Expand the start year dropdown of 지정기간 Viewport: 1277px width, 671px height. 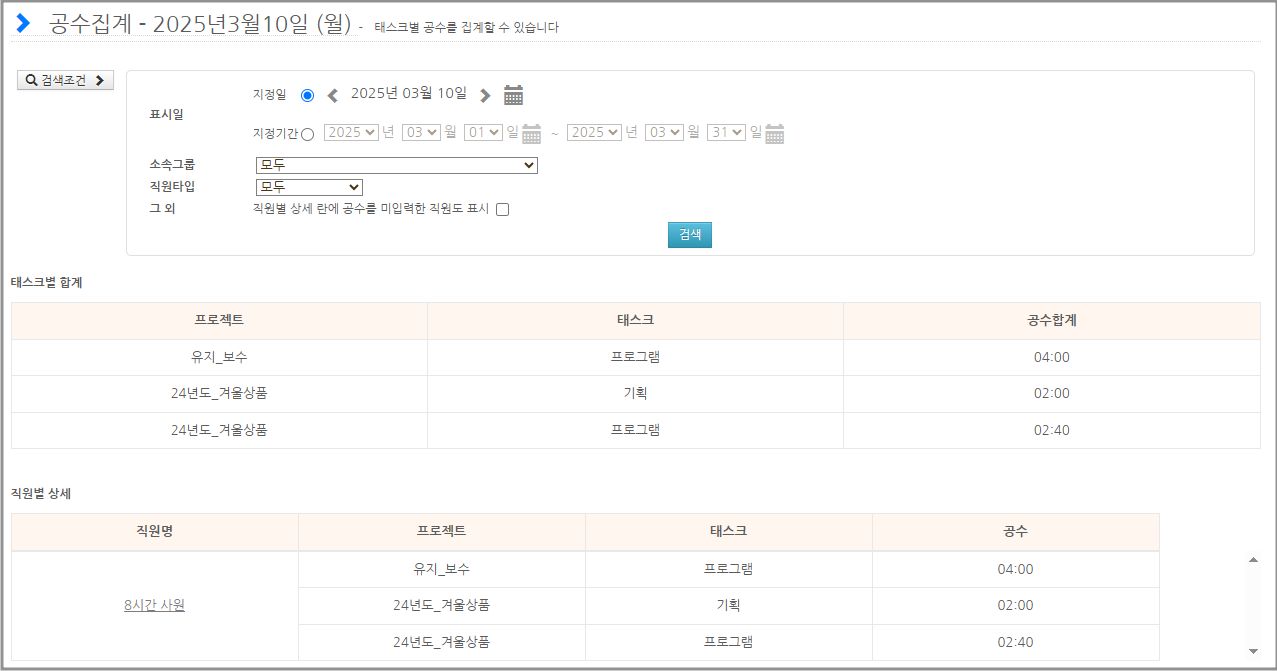351,132
